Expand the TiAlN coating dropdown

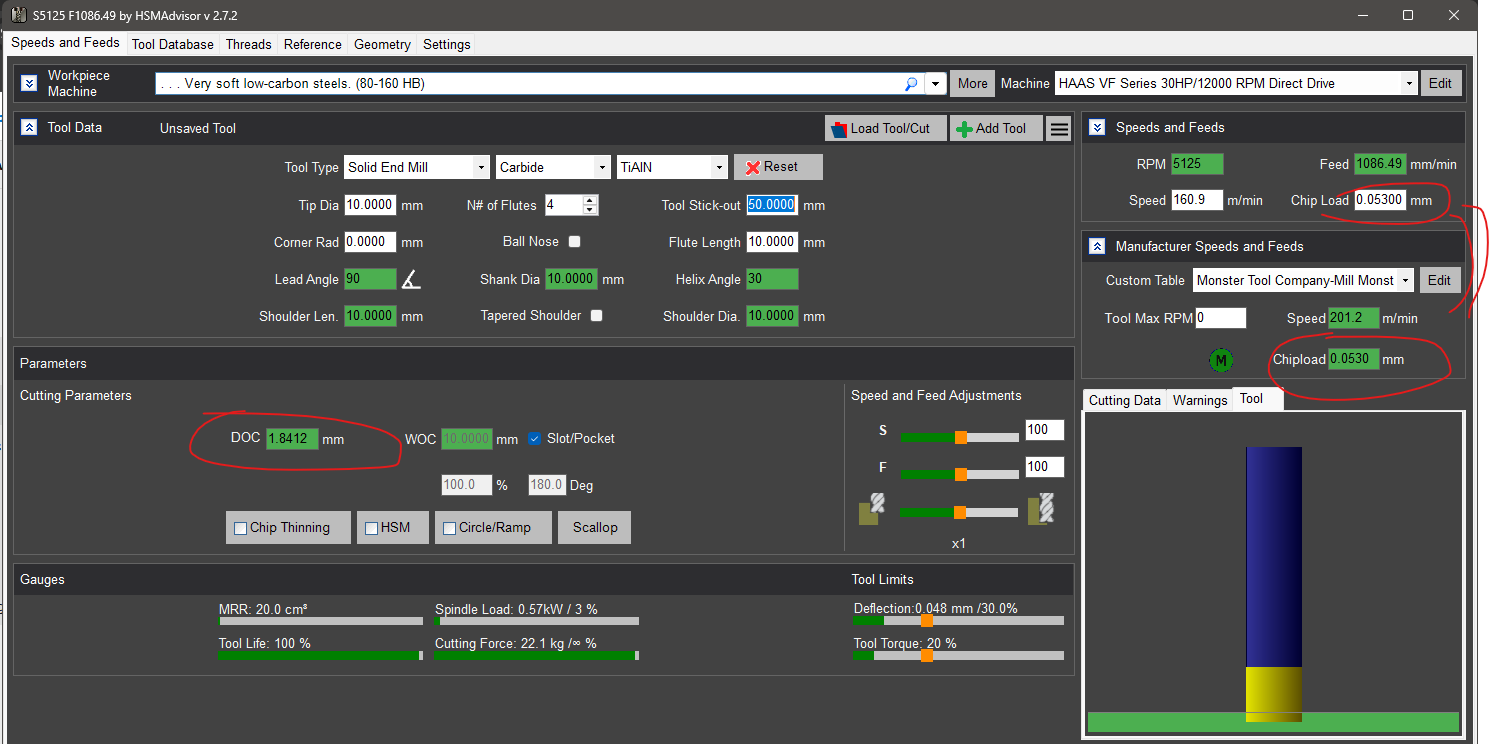pos(718,167)
